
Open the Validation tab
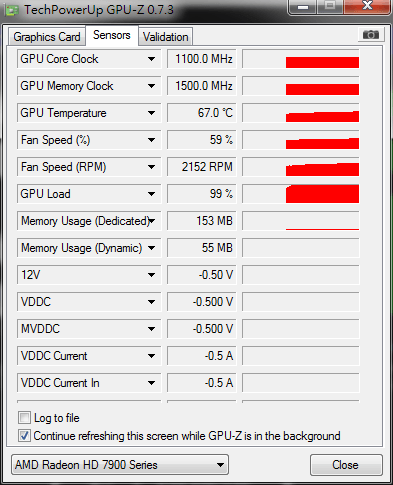(166, 37)
